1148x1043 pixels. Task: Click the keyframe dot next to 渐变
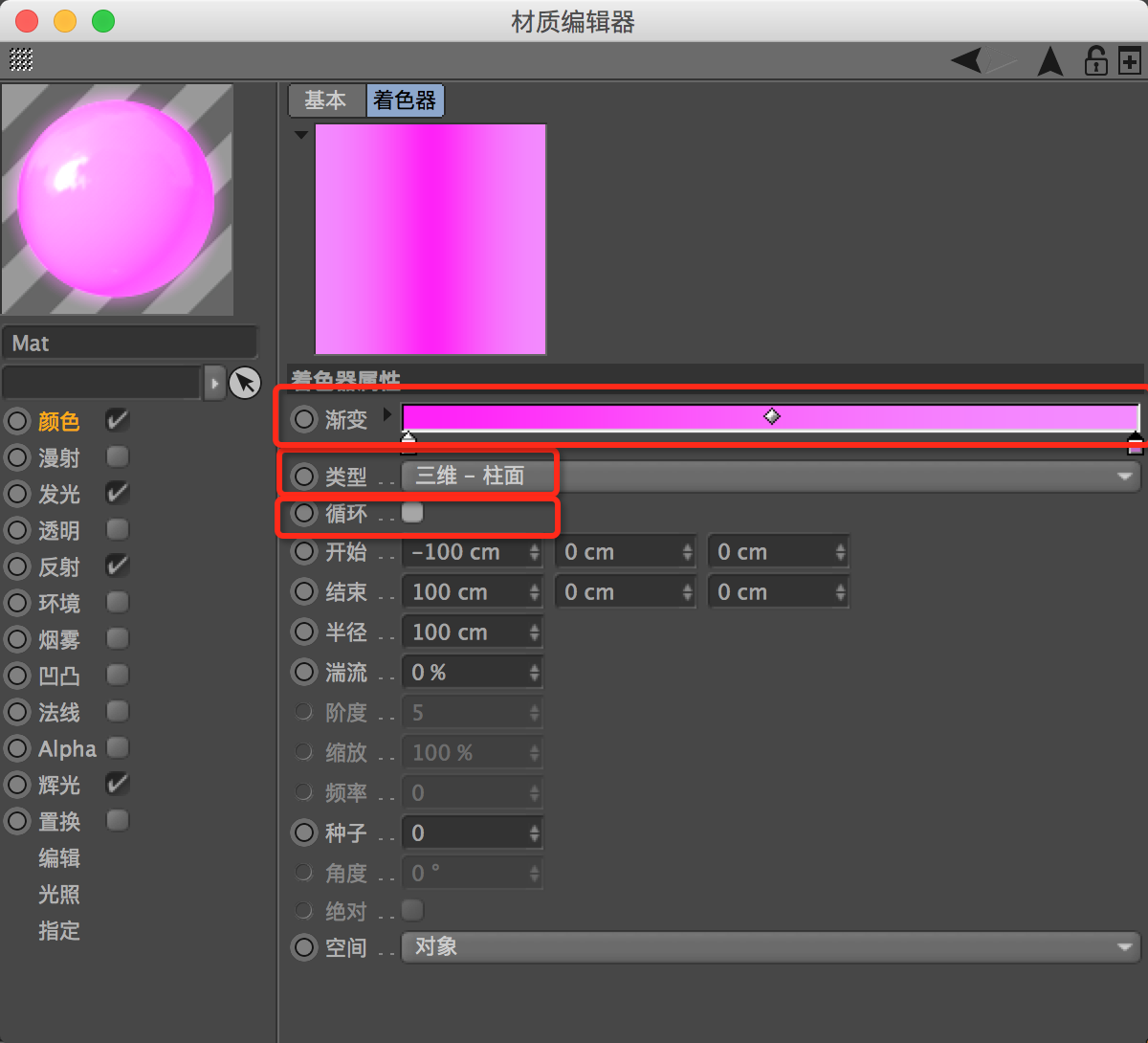click(304, 419)
